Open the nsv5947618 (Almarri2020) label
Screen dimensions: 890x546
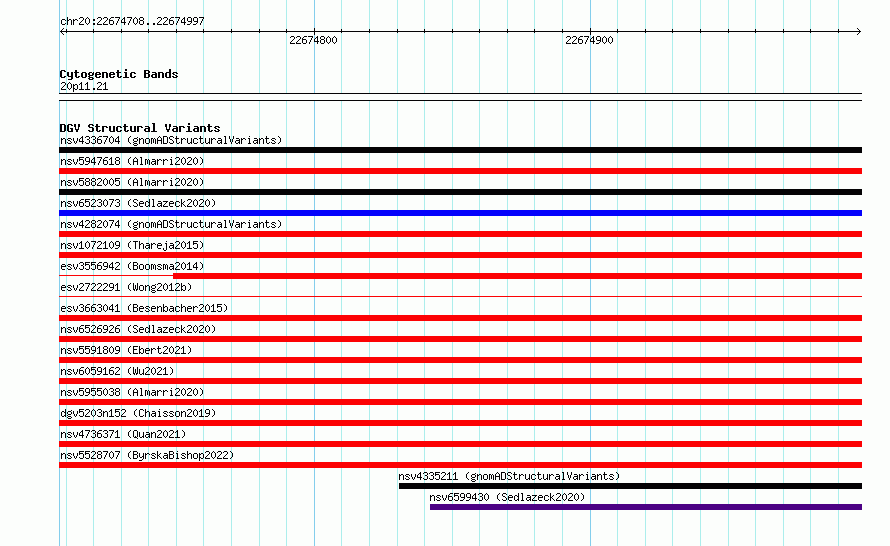(x=132, y=161)
